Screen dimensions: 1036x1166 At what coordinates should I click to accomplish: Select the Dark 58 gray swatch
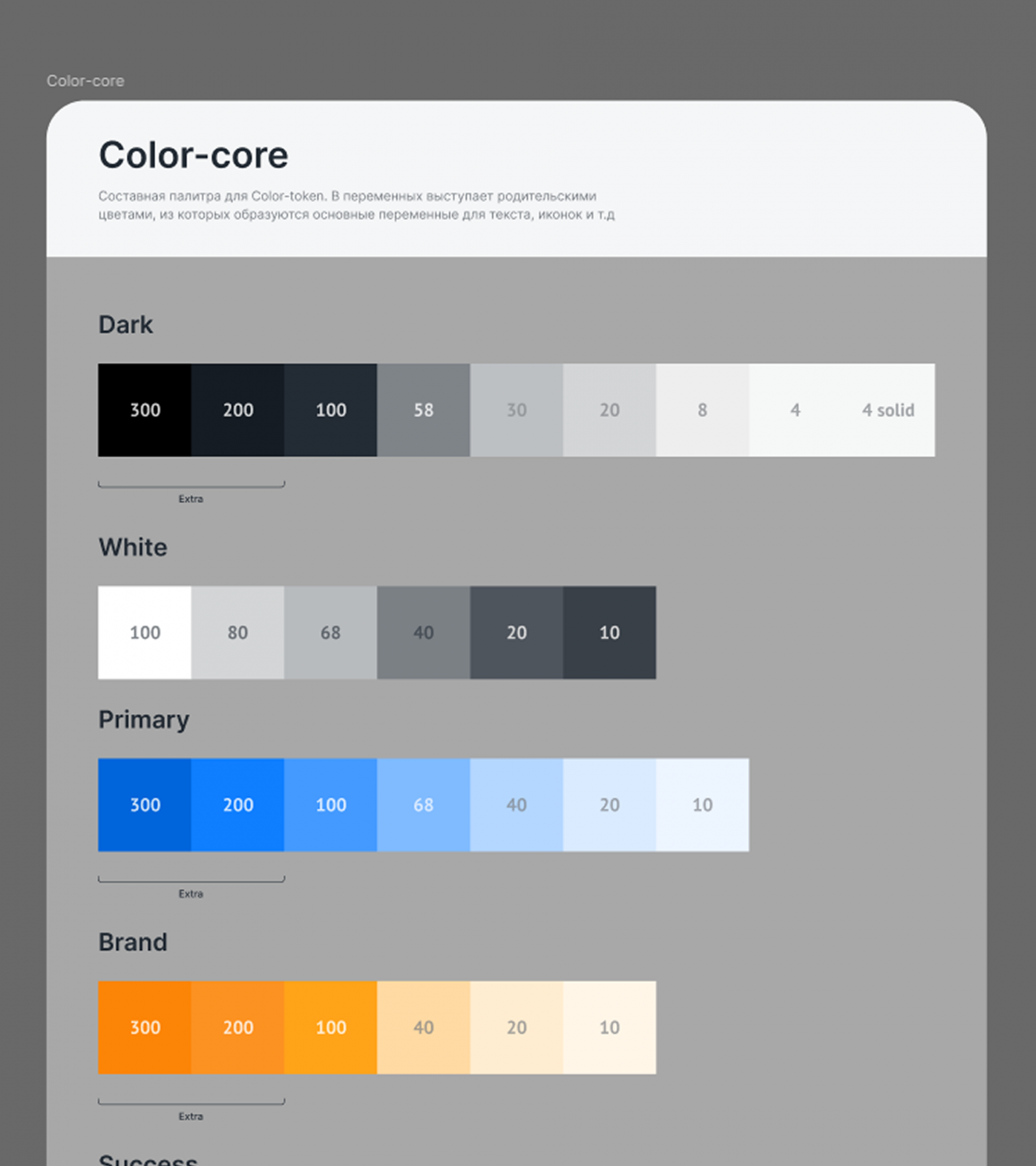424,410
